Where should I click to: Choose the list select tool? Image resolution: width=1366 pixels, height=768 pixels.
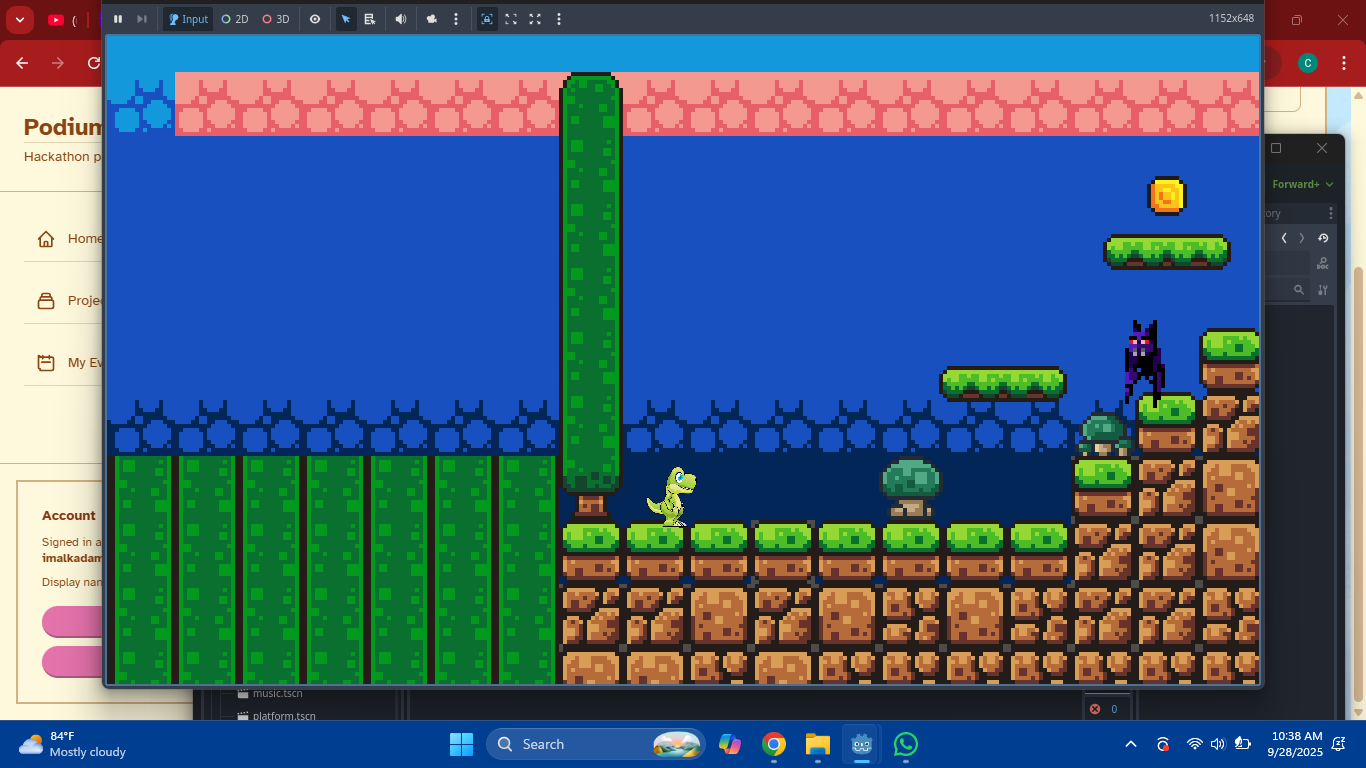[x=370, y=19]
